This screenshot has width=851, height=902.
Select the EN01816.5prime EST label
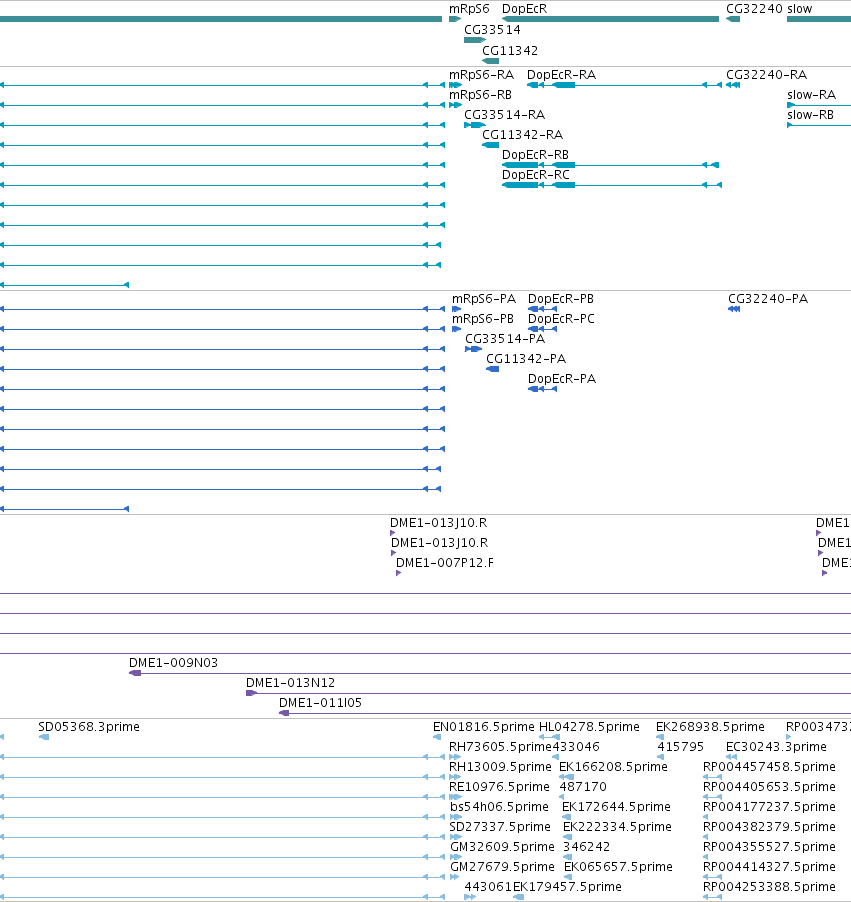pyautogui.click(x=483, y=727)
